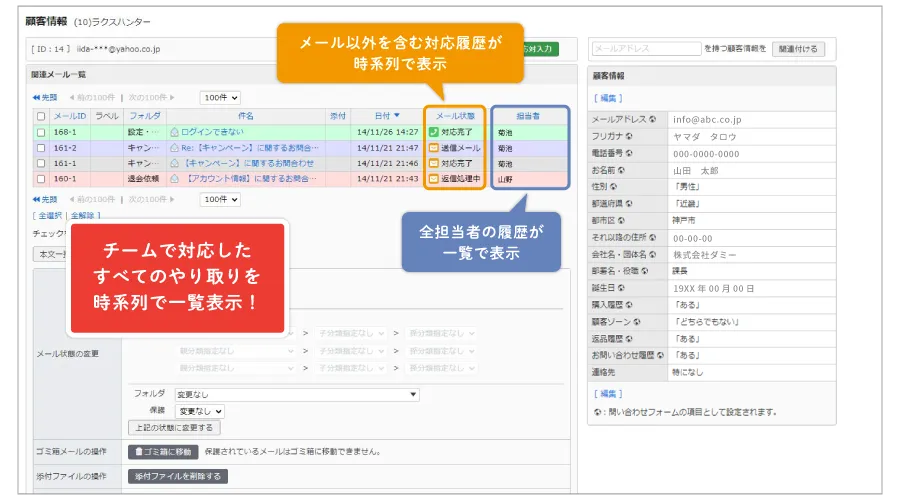Click the 先頭 rewind icon above the mail list
900x500 pixels.
(x=37, y=97)
